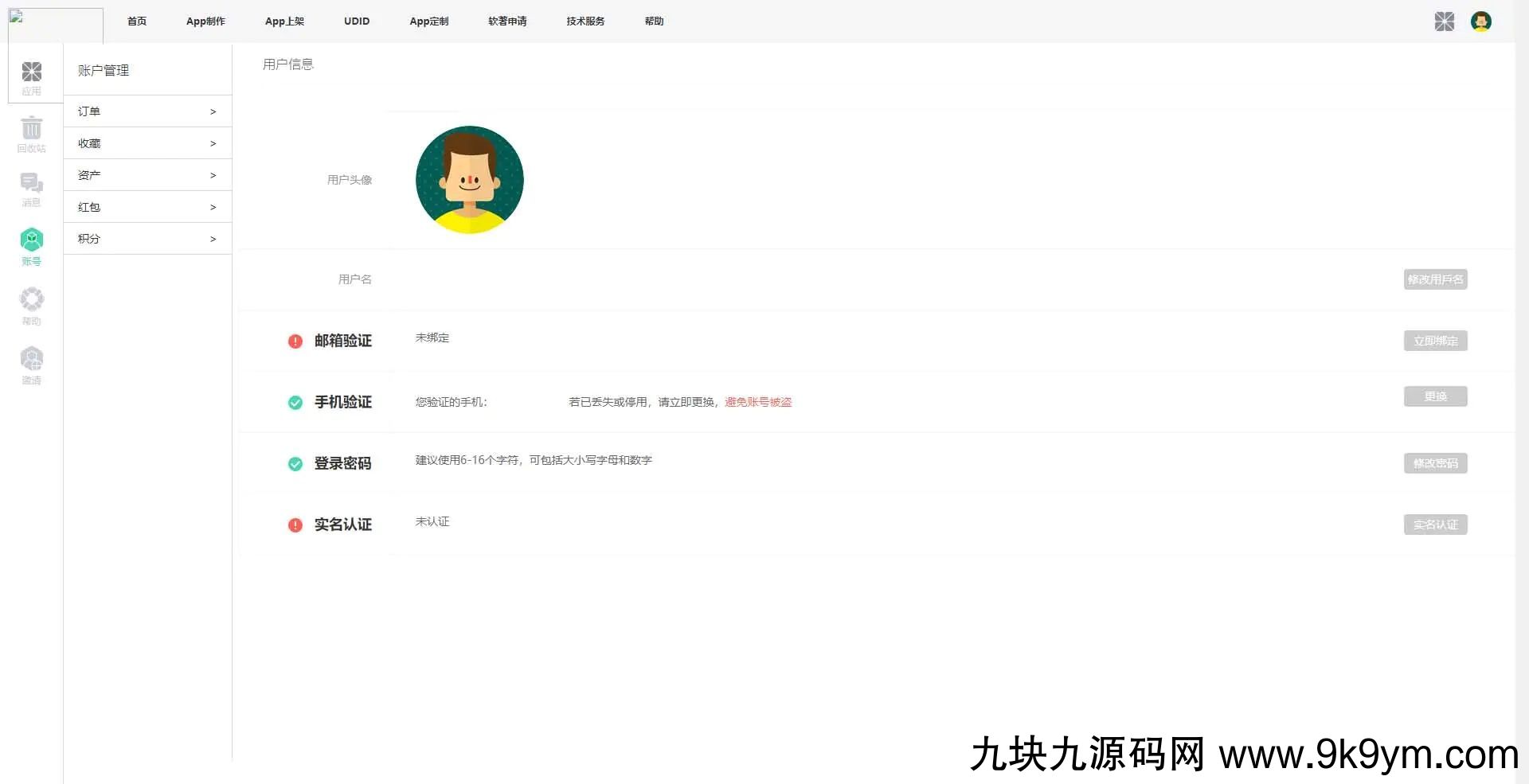1529x784 pixels.
Task: Open the 帮助 help sidebar icon
Action: (32, 305)
